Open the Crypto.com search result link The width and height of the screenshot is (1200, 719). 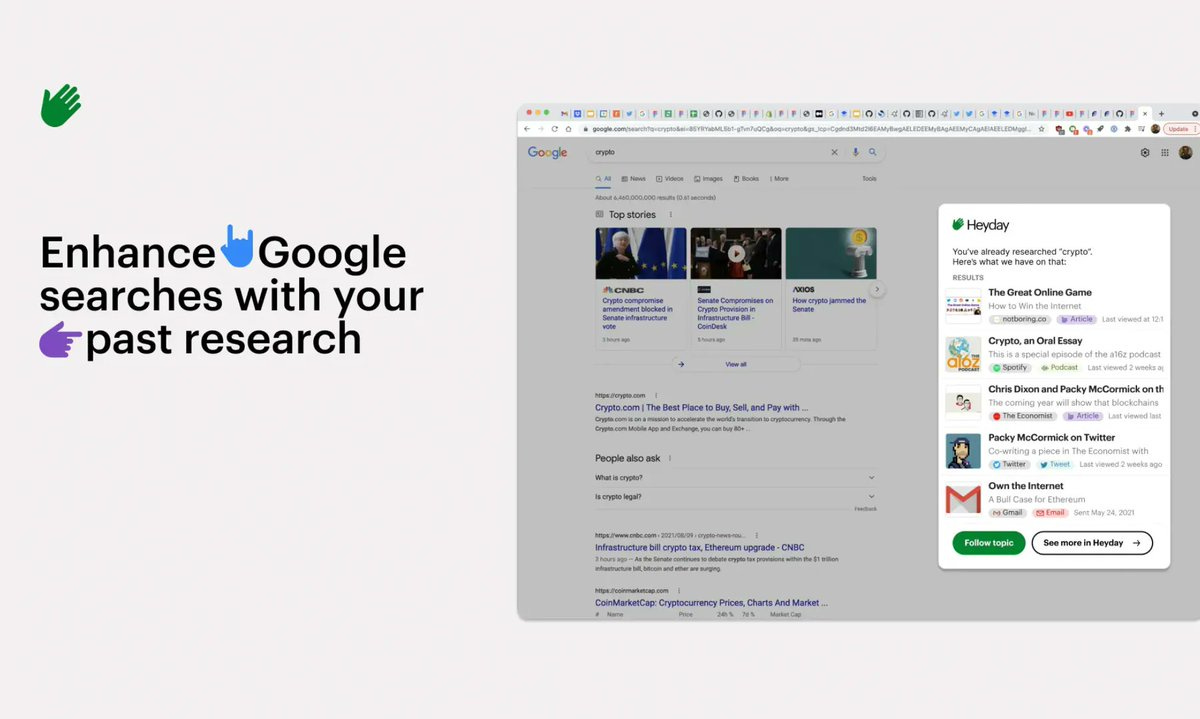pos(702,408)
